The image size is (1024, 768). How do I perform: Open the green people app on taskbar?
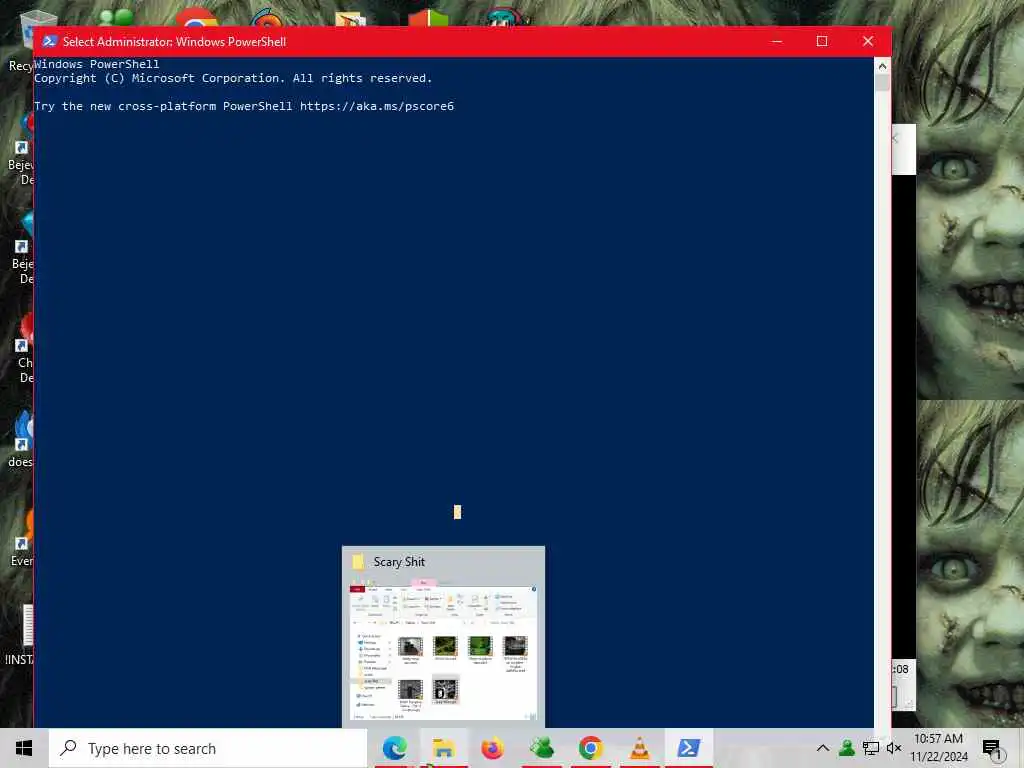pyautogui.click(x=541, y=748)
